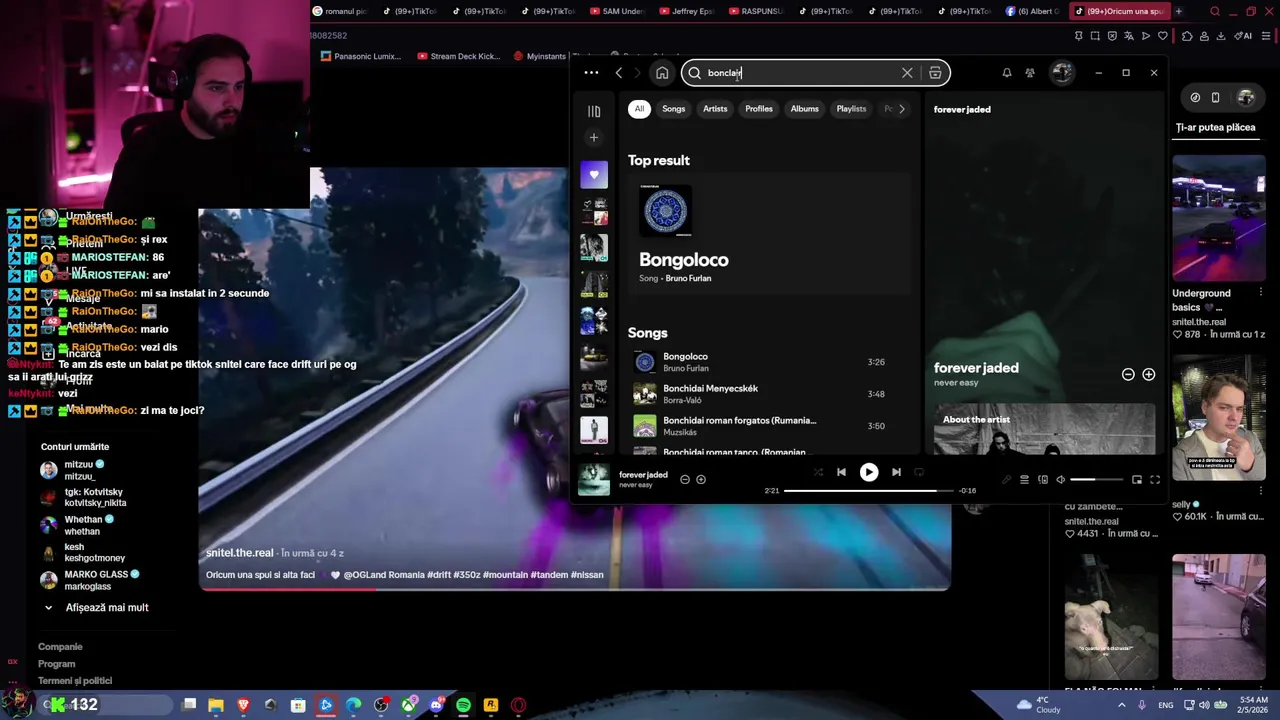Image resolution: width=1280 pixels, height=720 pixels.
Task: Open Bongoloco top result card
Action: (770, 235)
